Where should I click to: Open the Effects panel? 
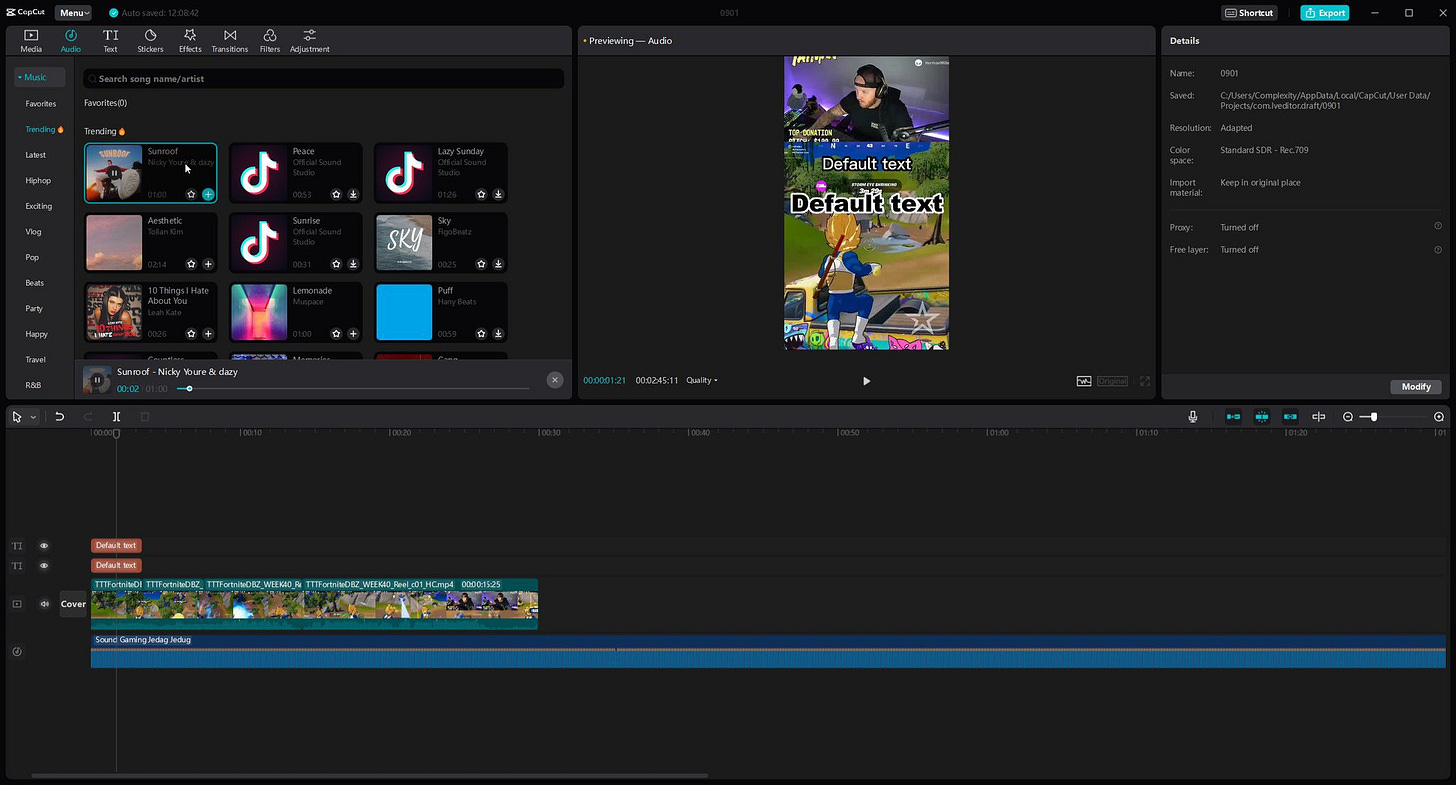(190, 41)
